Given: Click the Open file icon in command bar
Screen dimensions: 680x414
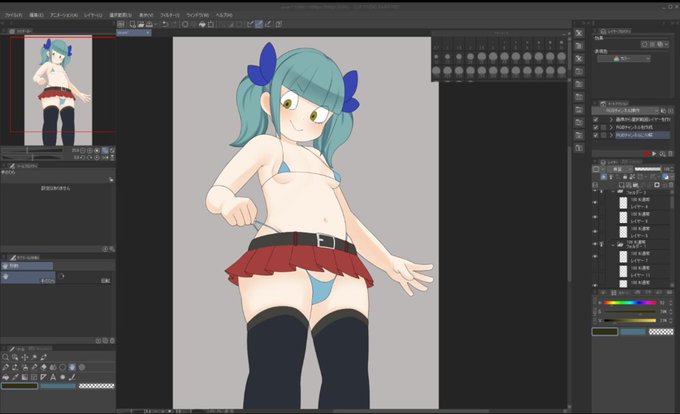Looking at the screenshot, I should coord(141,24).
